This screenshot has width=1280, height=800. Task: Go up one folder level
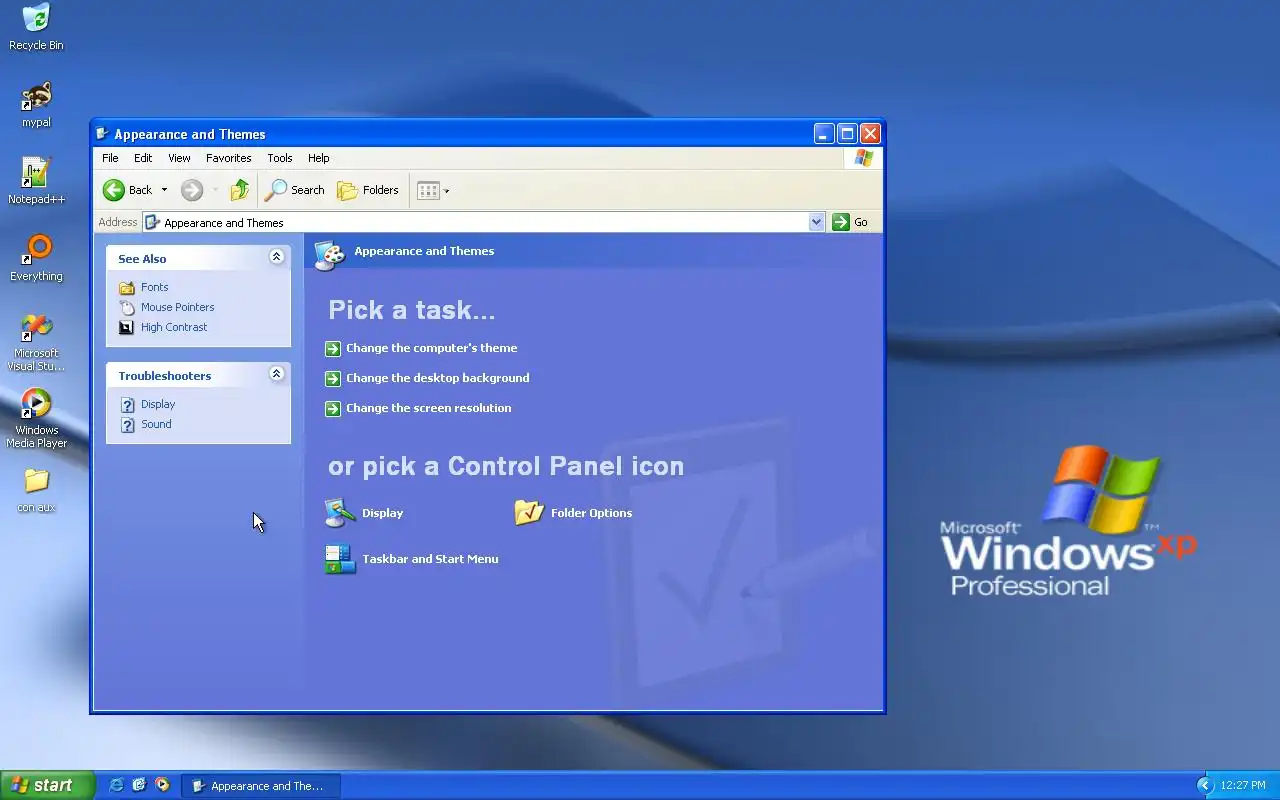239,190
